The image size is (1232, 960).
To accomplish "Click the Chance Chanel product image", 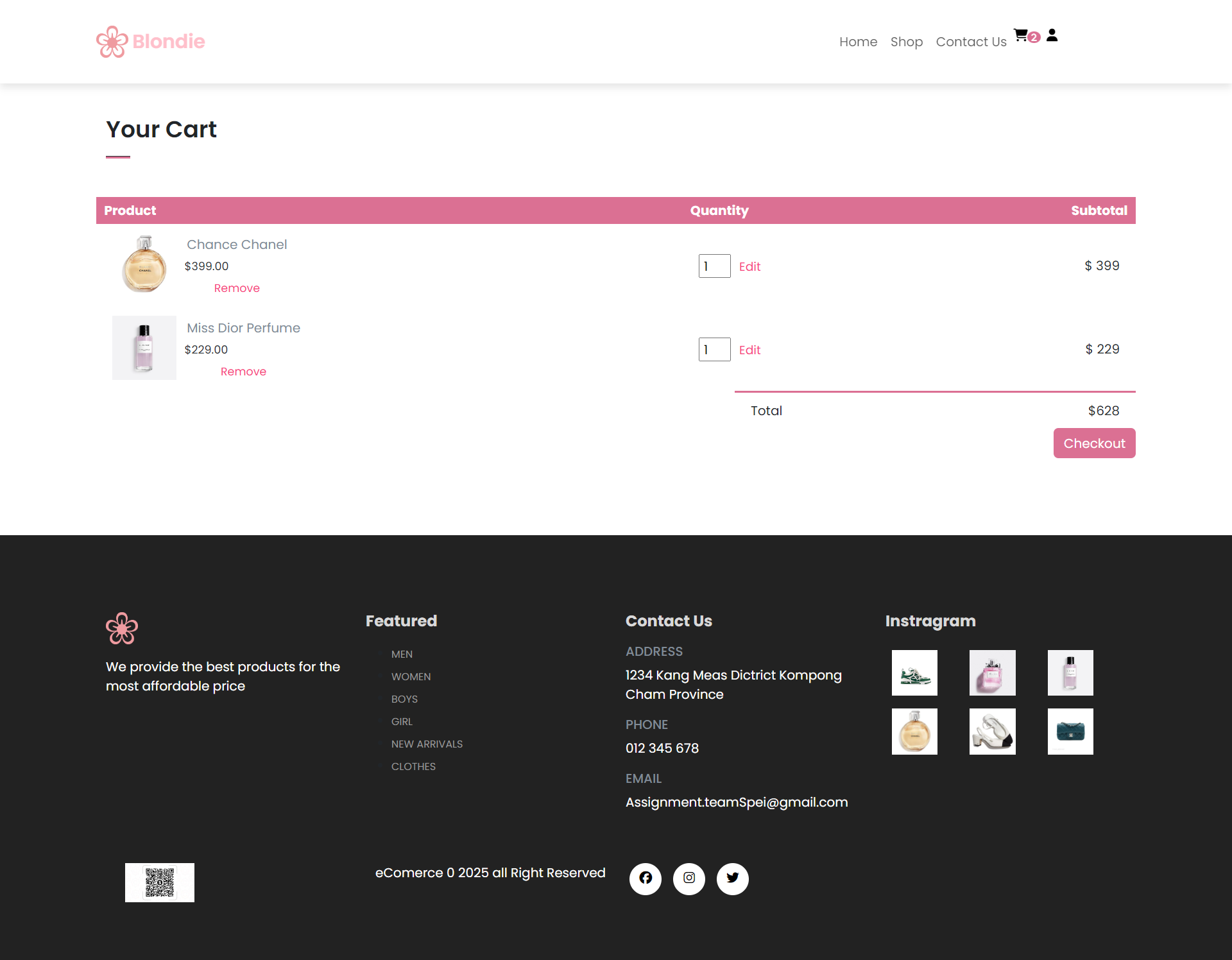I will point(144,264).
